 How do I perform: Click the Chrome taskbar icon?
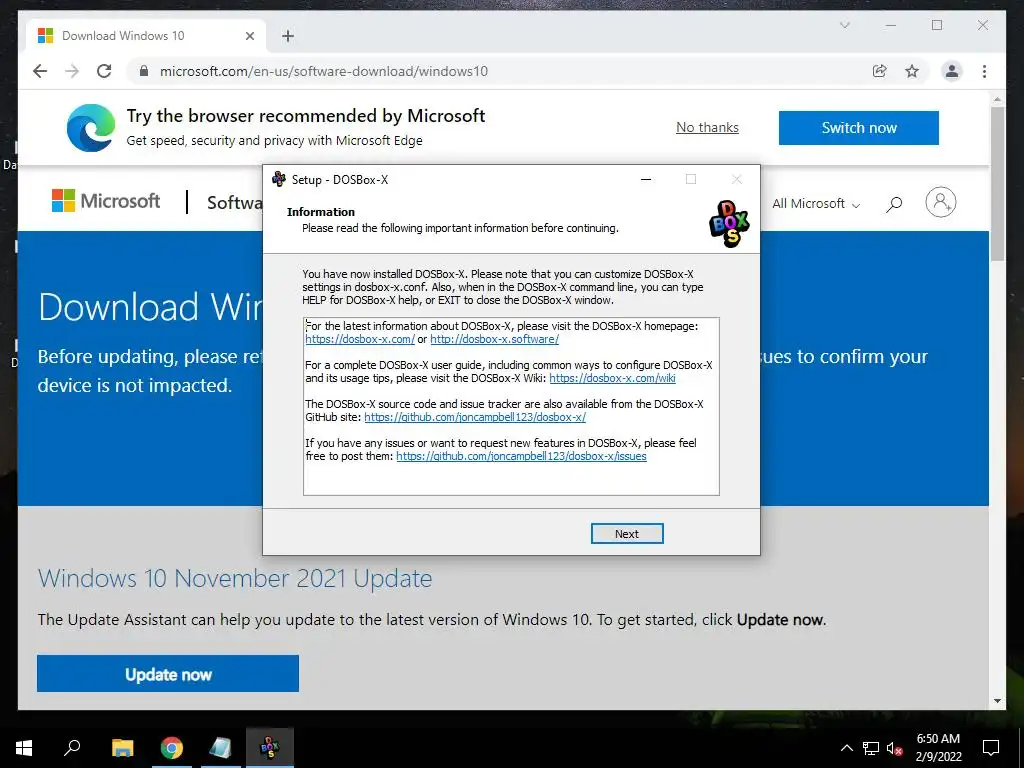(172, 748)
